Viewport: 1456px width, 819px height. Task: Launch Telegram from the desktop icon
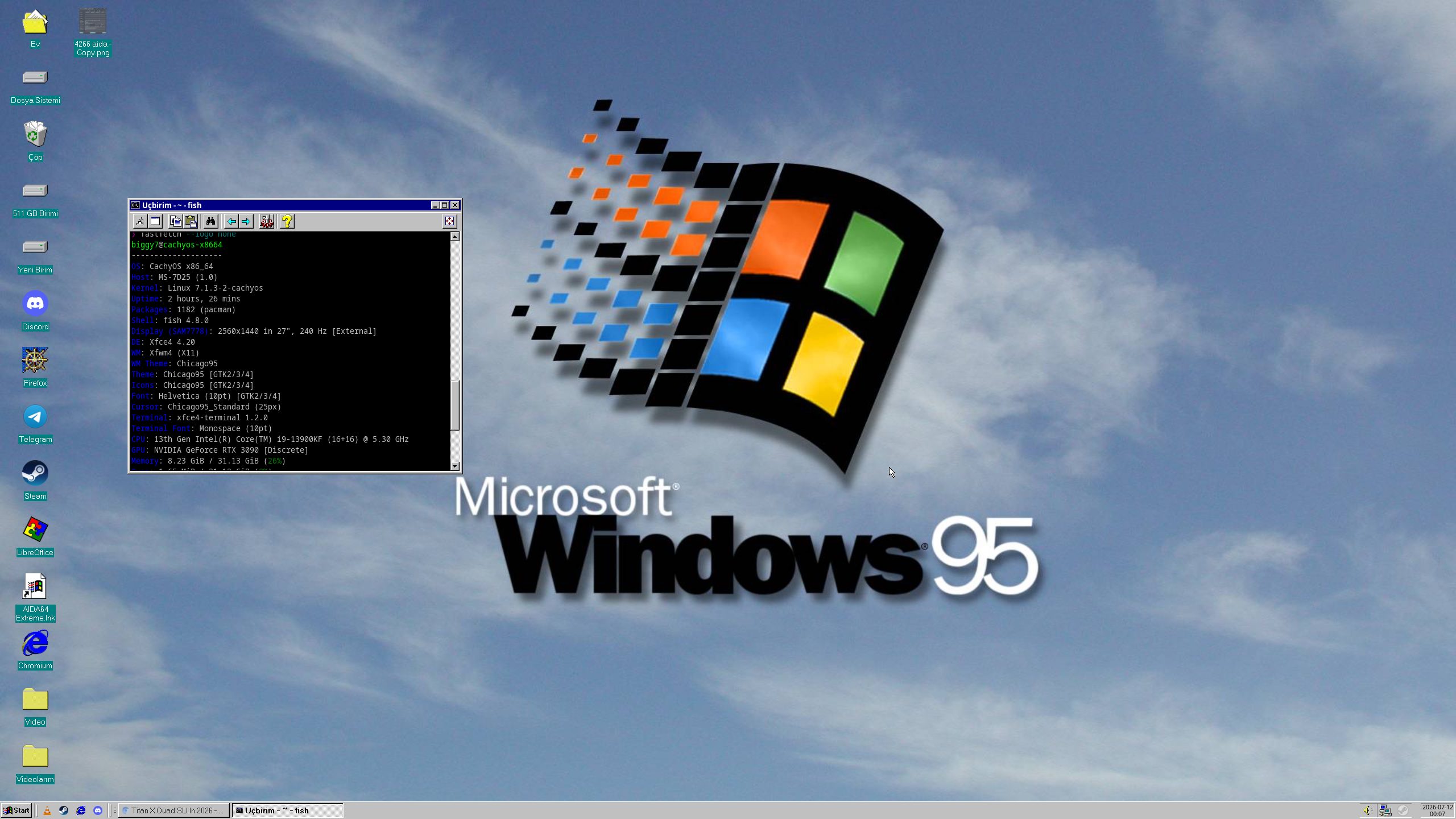click(35, 424)
